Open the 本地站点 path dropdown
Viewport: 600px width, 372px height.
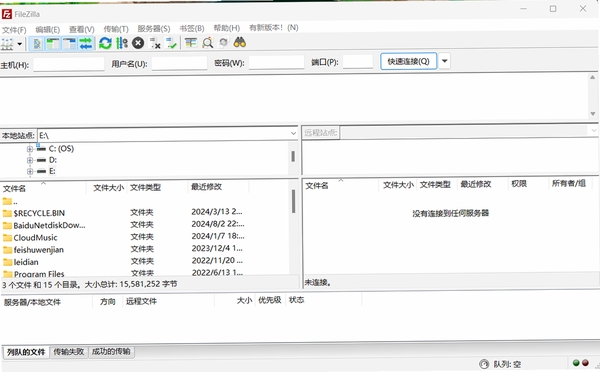(293, 134)
